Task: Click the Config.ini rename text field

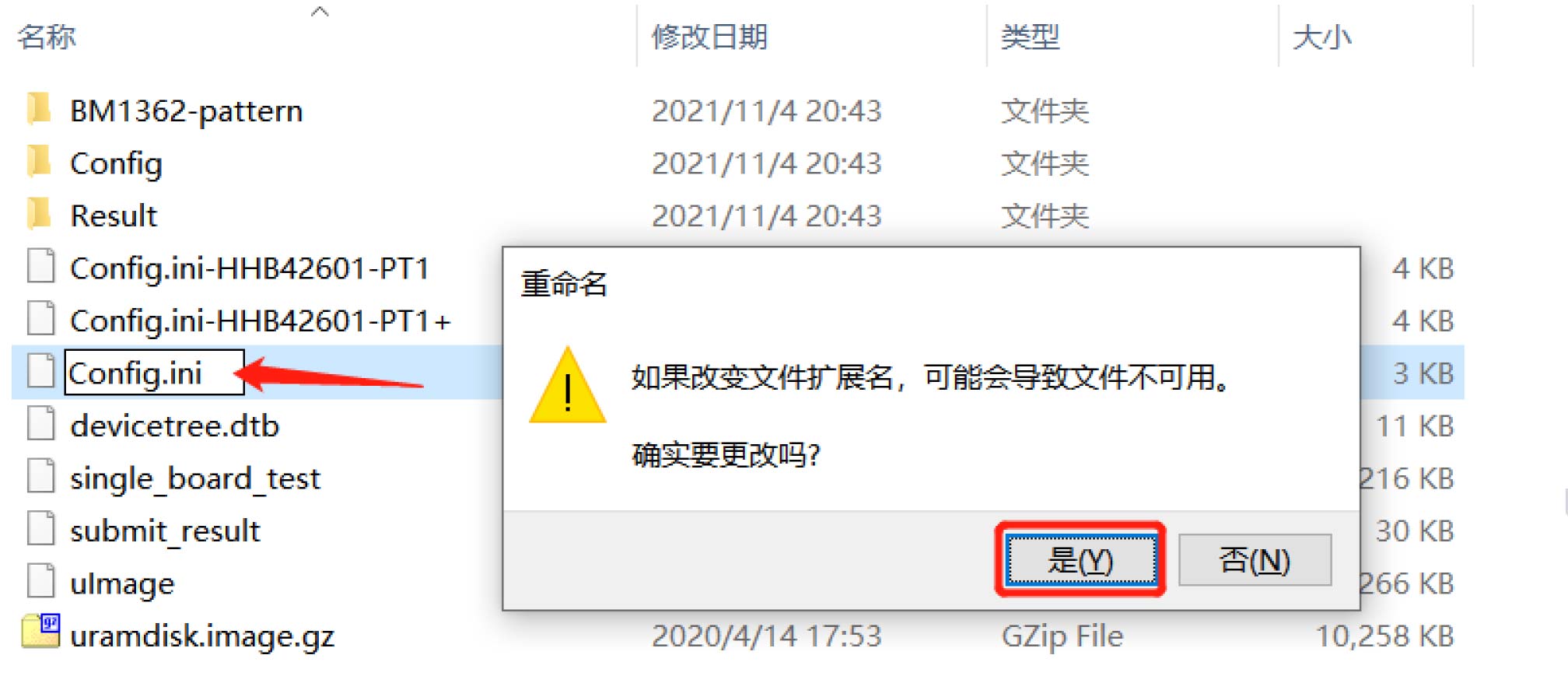Action: [154, 373]
